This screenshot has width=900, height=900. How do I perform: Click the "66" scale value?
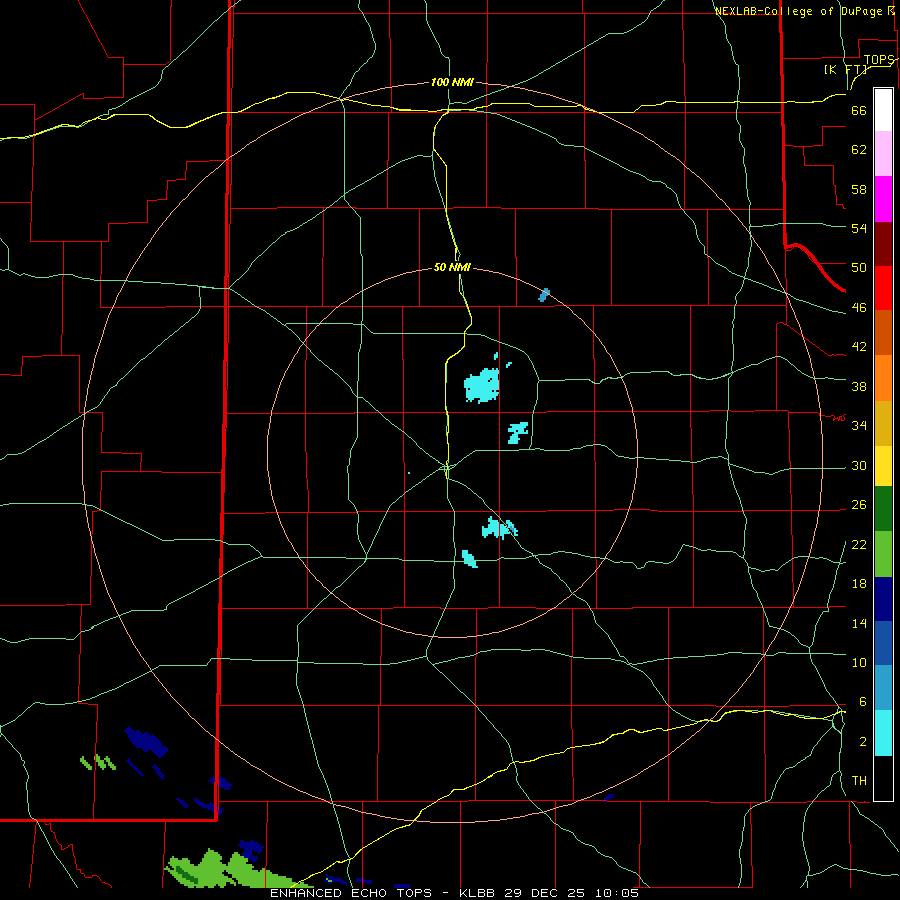point(859,110)
